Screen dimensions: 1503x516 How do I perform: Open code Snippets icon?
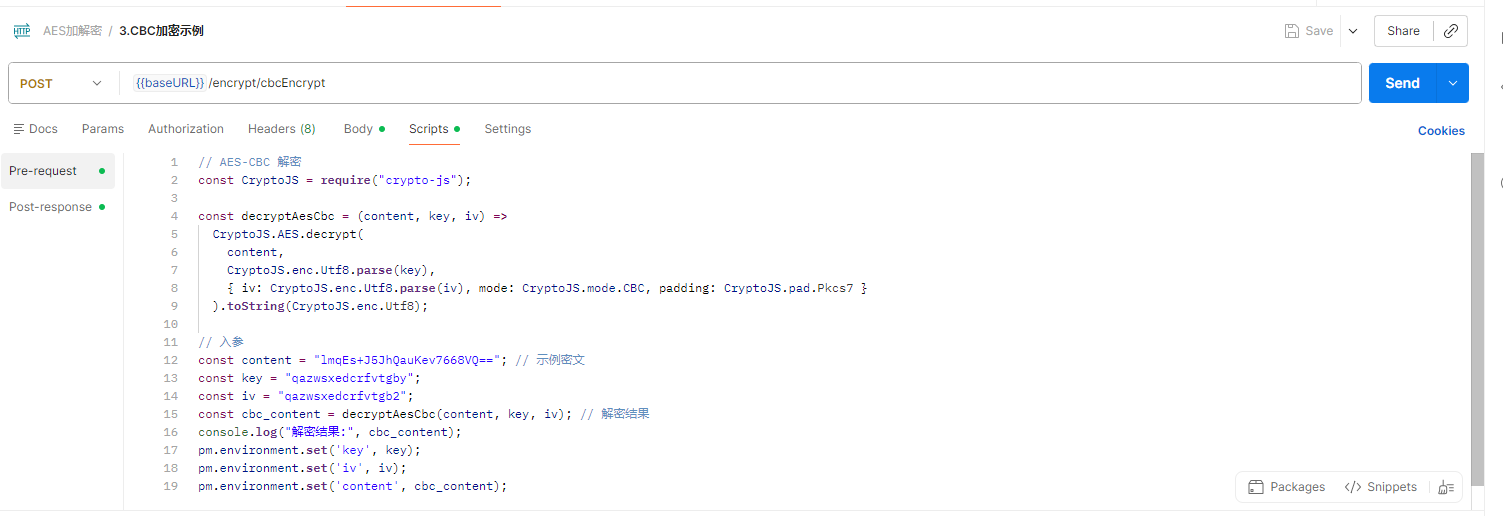(x=1353, y=487)
